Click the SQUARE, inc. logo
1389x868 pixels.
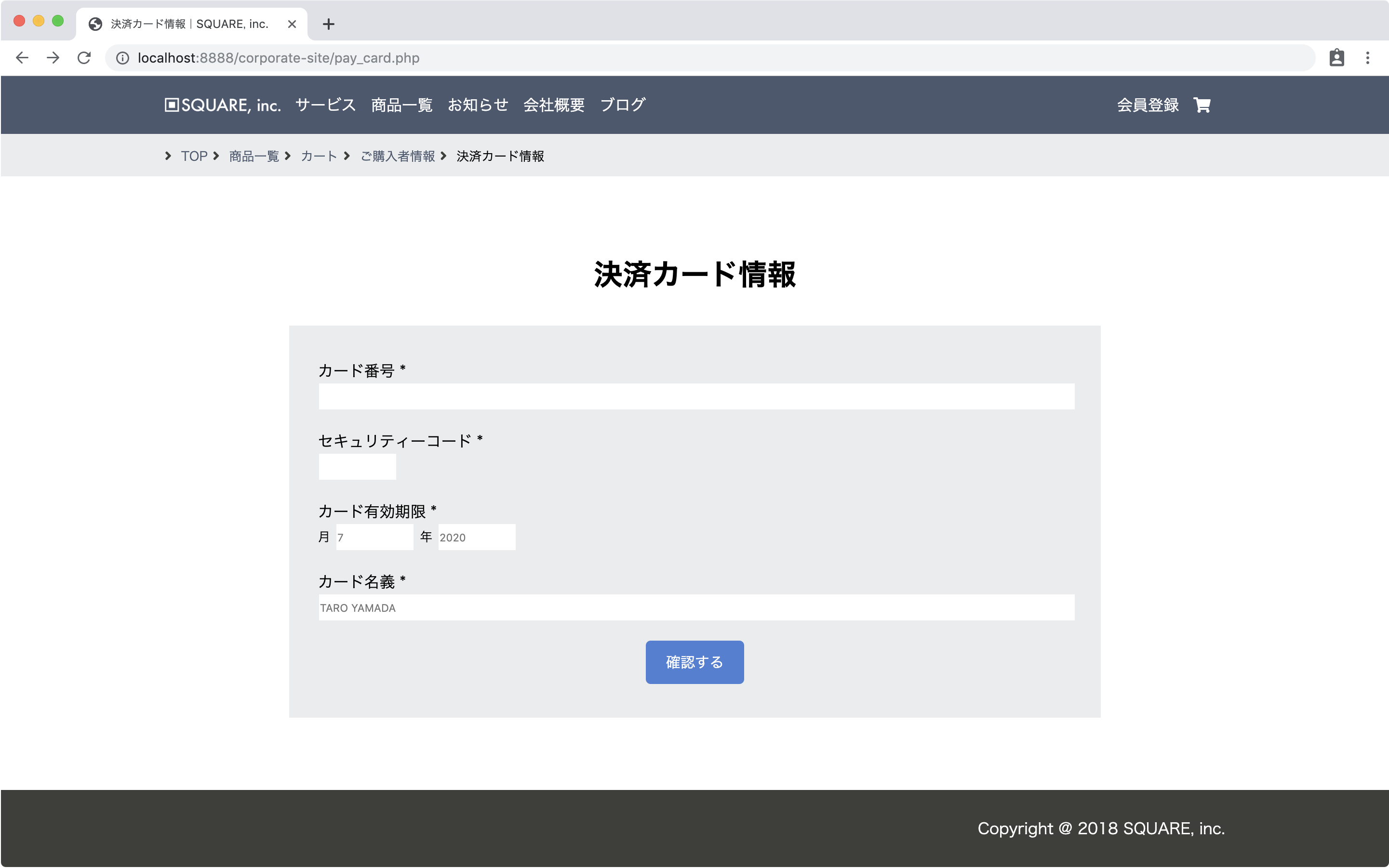click(x=223, y=105)
